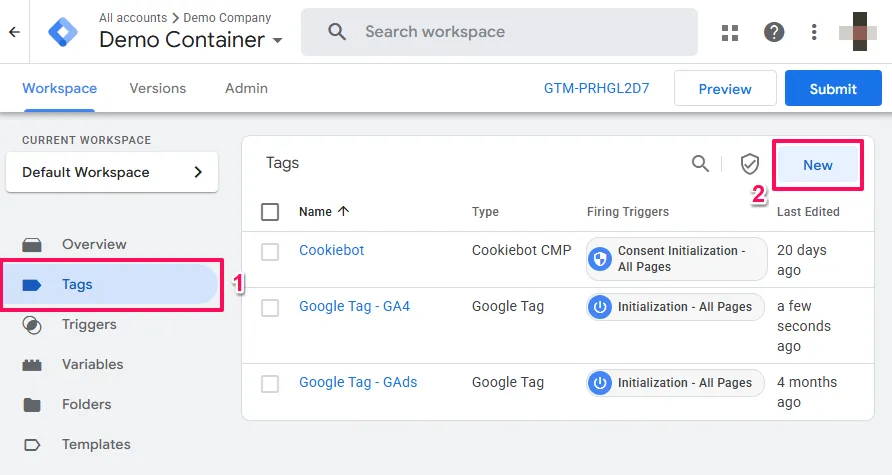Open Triggers in the sidebar

point(89,325)
